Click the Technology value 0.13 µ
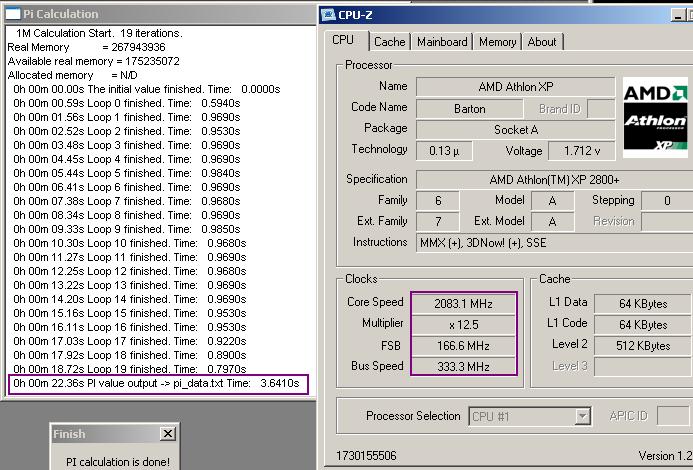The width and height of the screenshot is (693, 470). pos(444,151)
